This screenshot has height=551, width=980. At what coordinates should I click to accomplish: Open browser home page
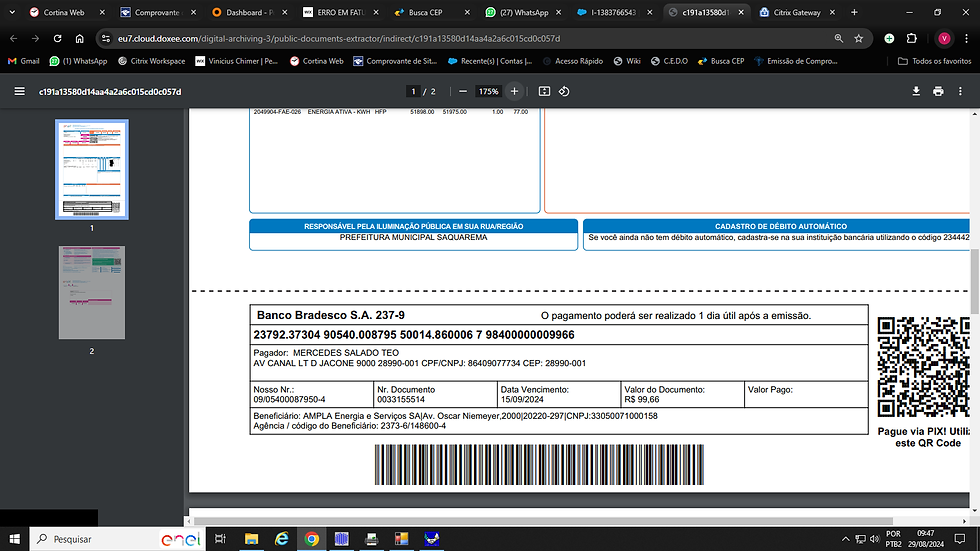(x=79, y=39)
